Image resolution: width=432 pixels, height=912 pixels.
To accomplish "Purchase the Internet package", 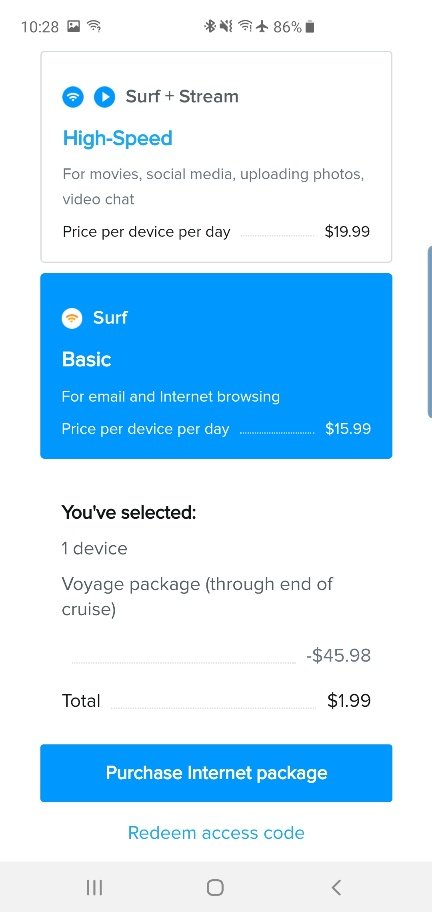I will (x=216, y=773).
